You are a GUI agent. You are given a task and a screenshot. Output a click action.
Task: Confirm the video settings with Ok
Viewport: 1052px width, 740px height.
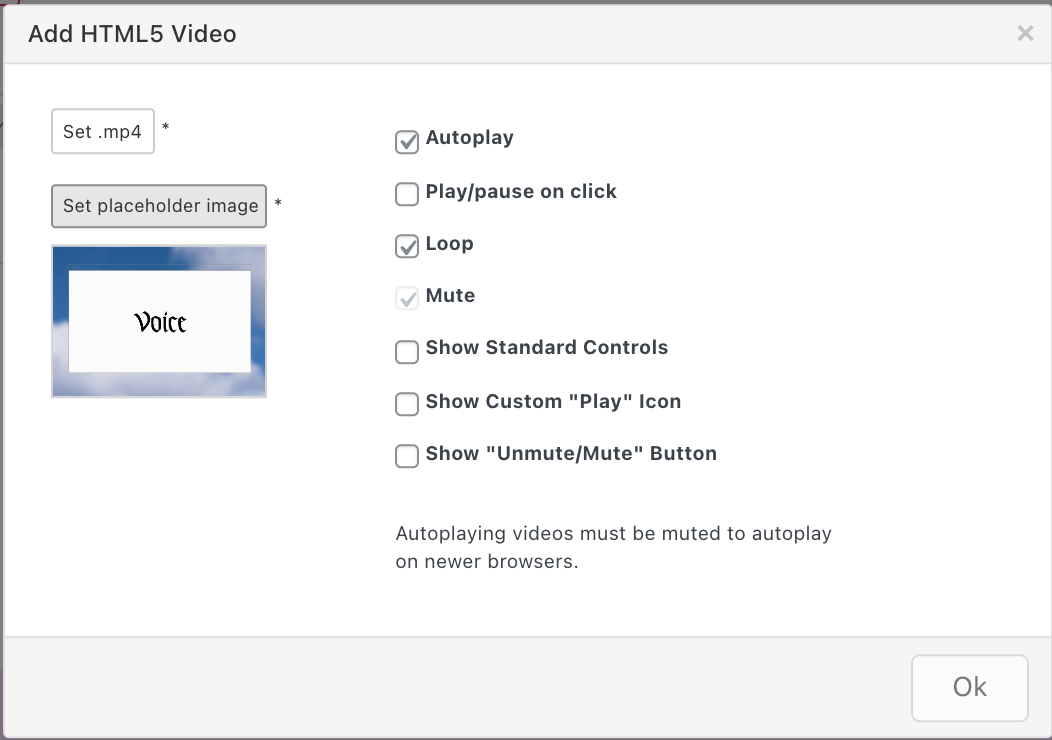point(969,687)
